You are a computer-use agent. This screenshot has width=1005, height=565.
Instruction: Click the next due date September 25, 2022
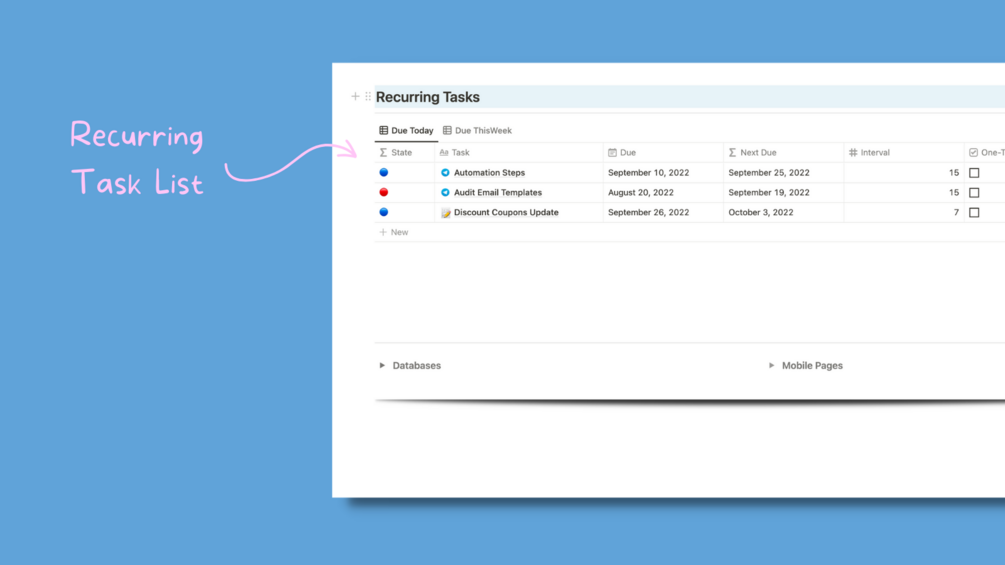point(769,173)
